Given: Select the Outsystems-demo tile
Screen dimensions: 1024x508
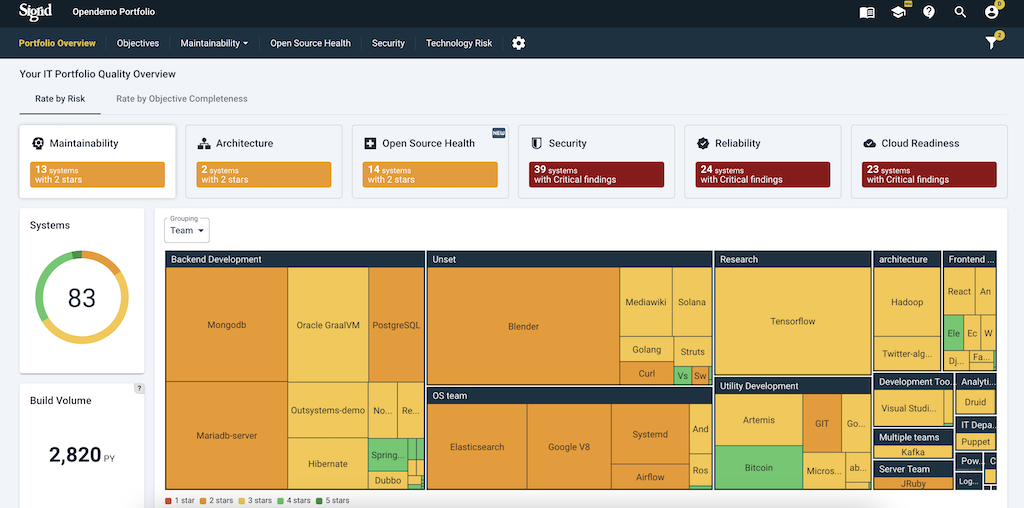Looking at the screenshot, I should [x=328, y=410].
